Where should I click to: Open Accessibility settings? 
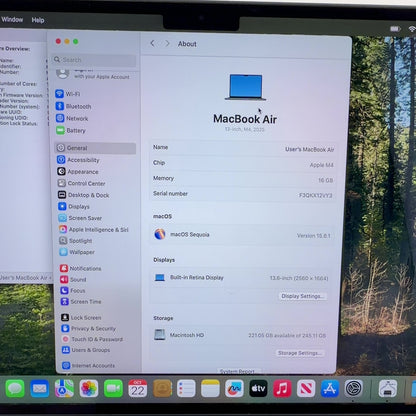point(78,160)
